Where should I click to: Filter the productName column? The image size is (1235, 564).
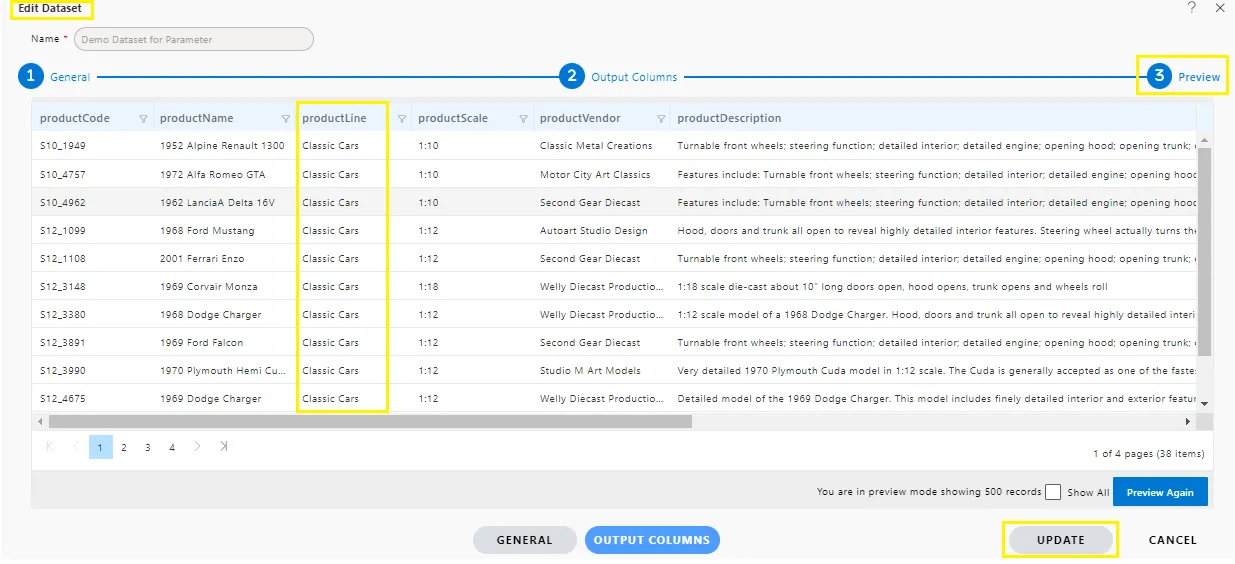[286, 119]
